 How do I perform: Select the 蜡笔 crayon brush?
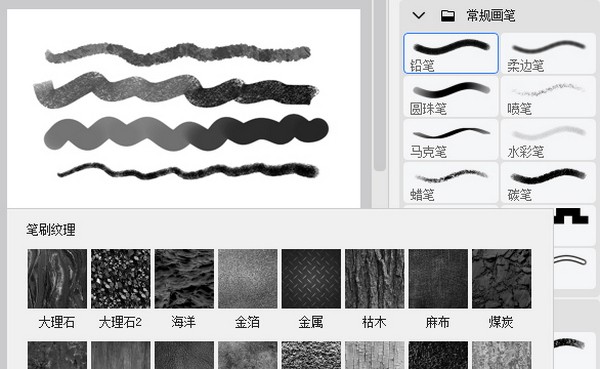[x=451, y=182]
